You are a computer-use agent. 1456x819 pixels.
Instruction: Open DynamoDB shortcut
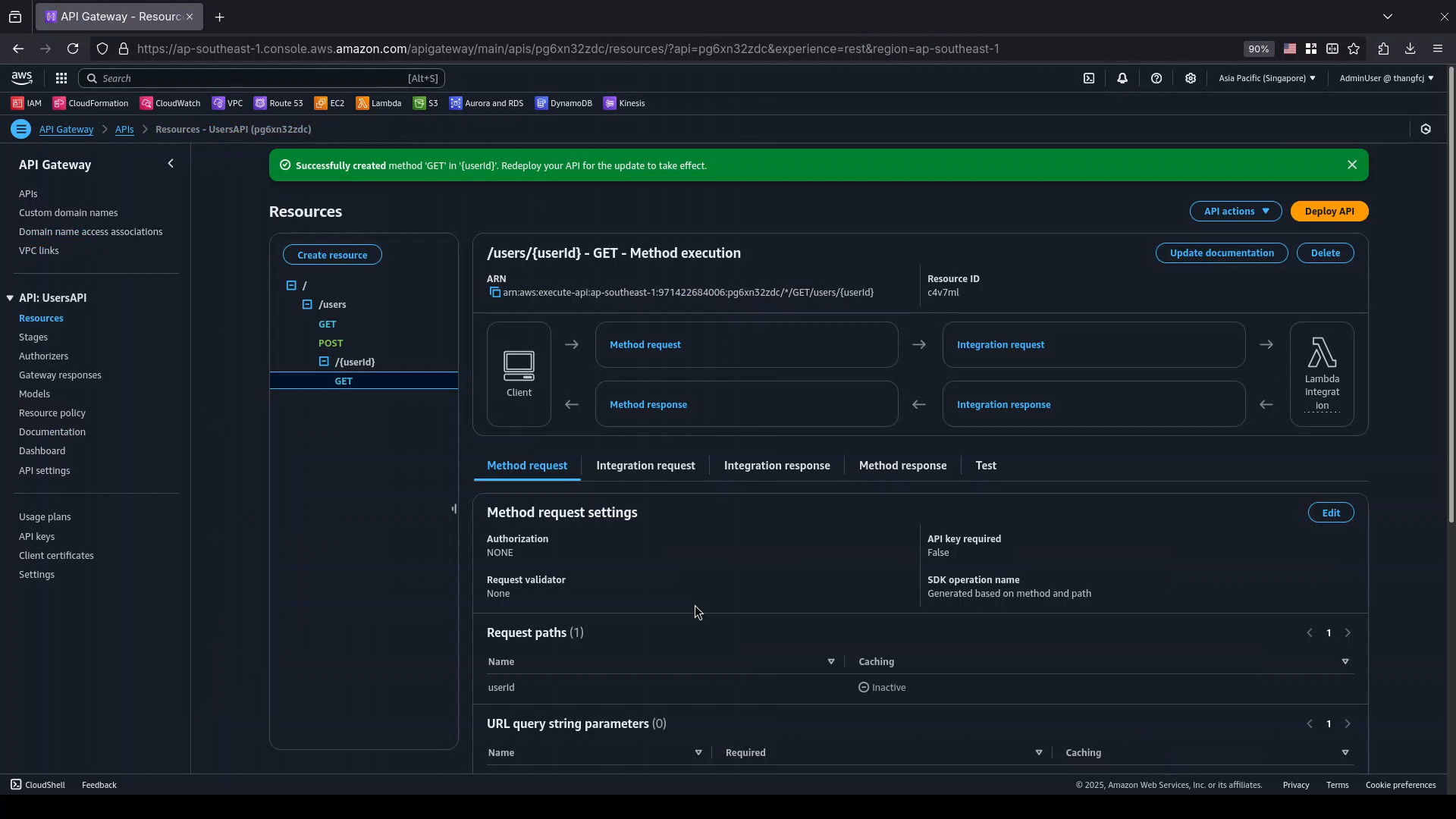coord(564,103)
